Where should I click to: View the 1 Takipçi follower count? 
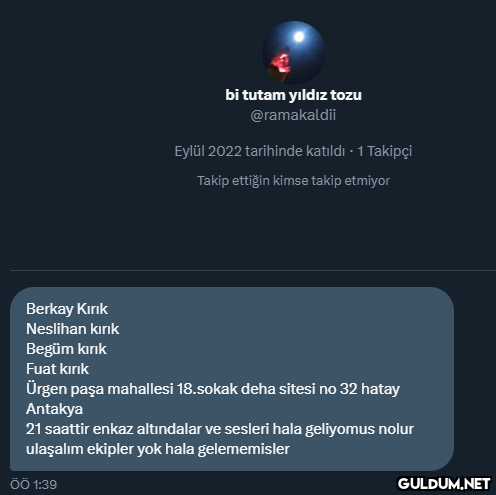(385, 151)
